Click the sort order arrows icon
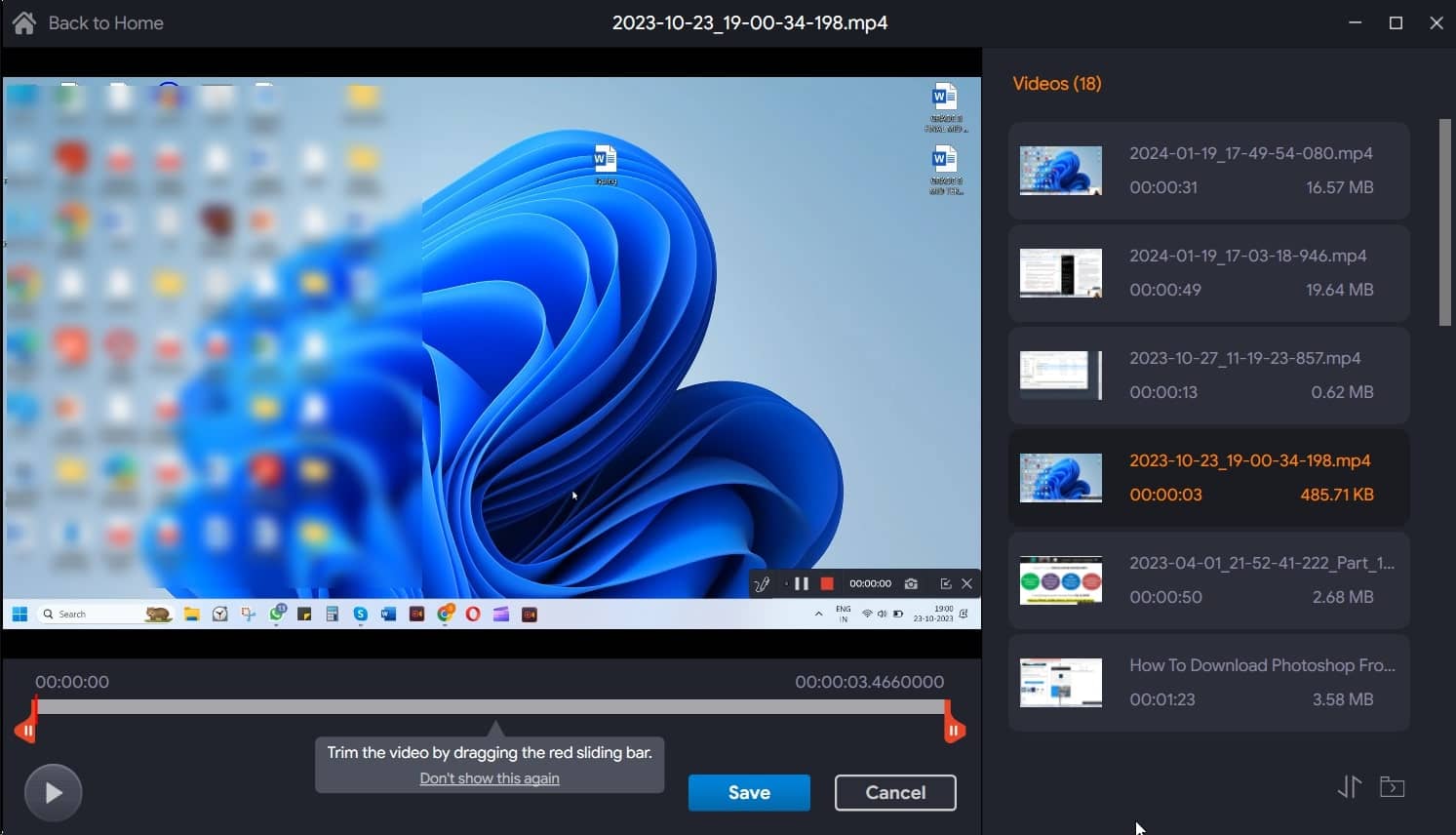1456x835 pixels. click(x=1349, y=786)
